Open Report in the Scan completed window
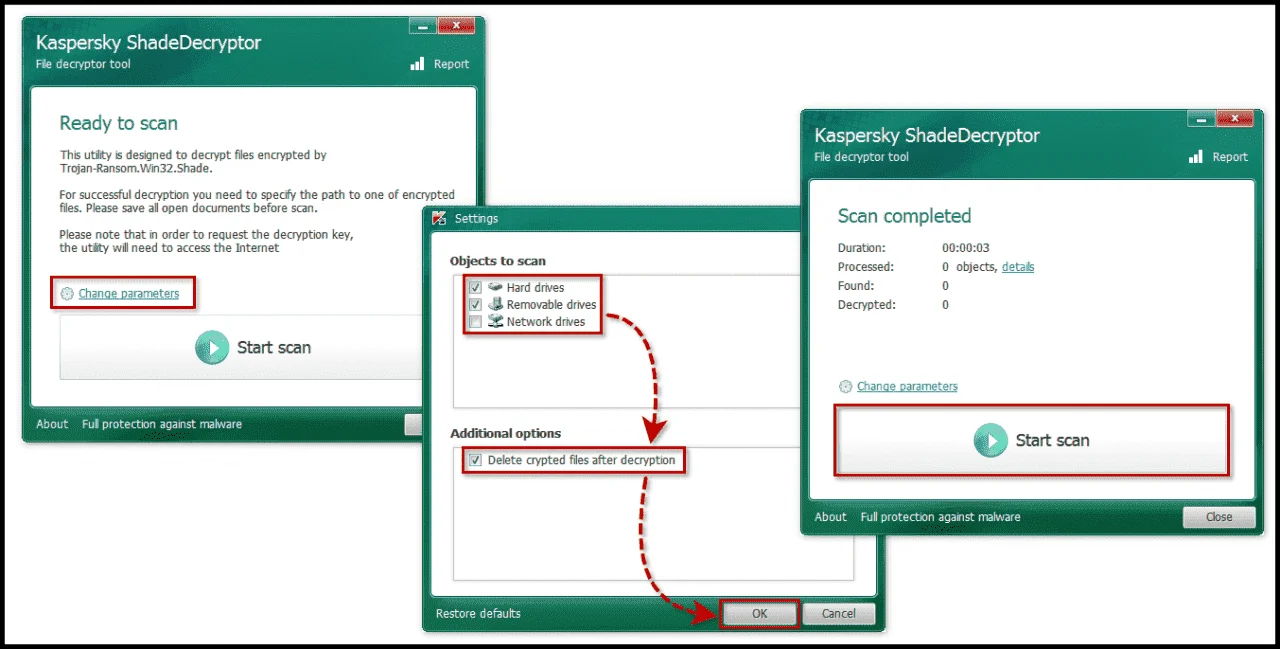 pyautogui.click(x=1219, y=157)
